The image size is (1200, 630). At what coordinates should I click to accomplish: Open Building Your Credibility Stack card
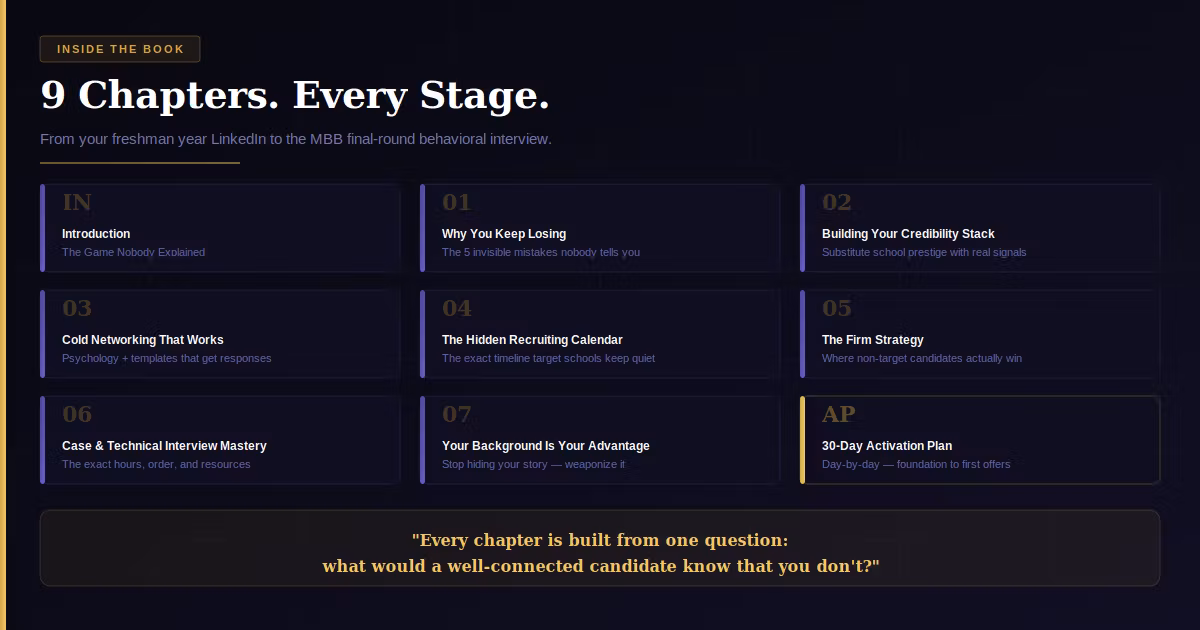[980, 228]
